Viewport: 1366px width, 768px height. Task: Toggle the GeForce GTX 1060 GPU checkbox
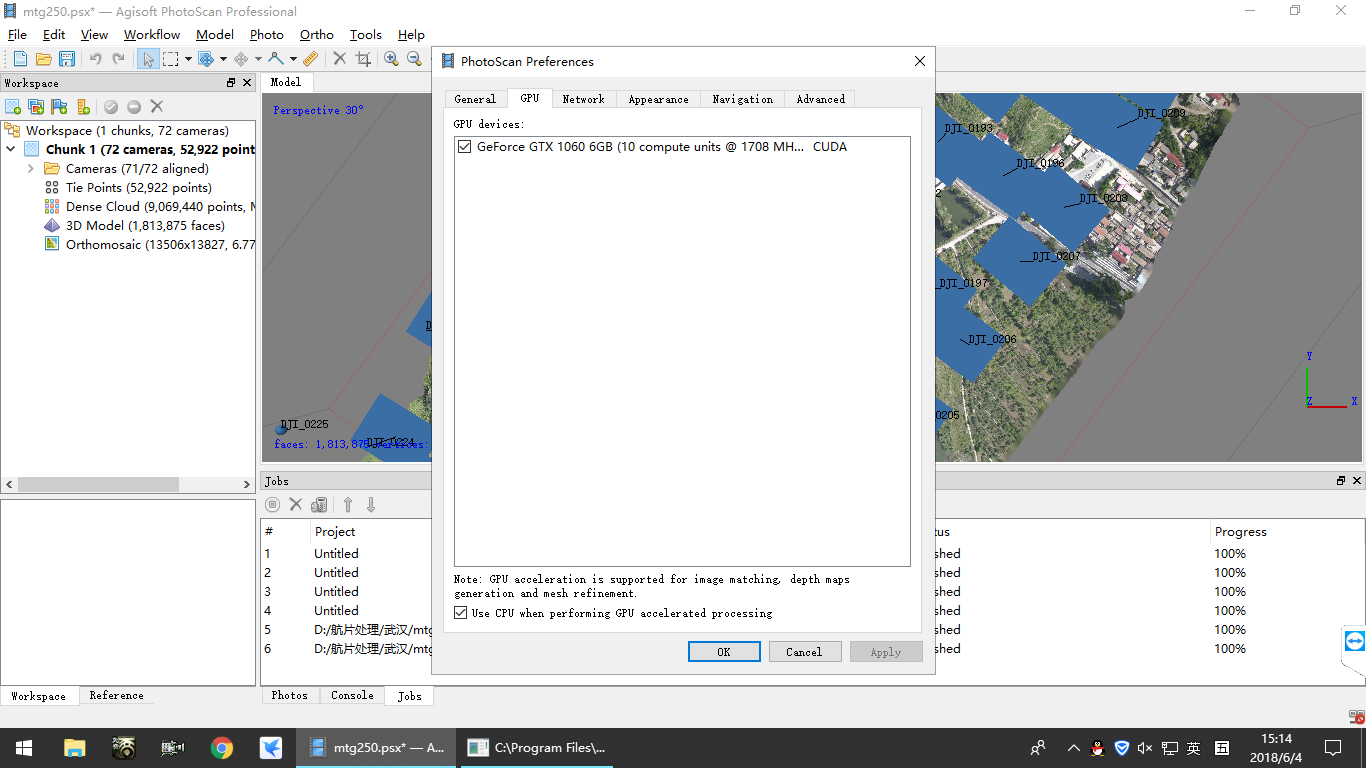pyautogui.click(x=464, y=147)
